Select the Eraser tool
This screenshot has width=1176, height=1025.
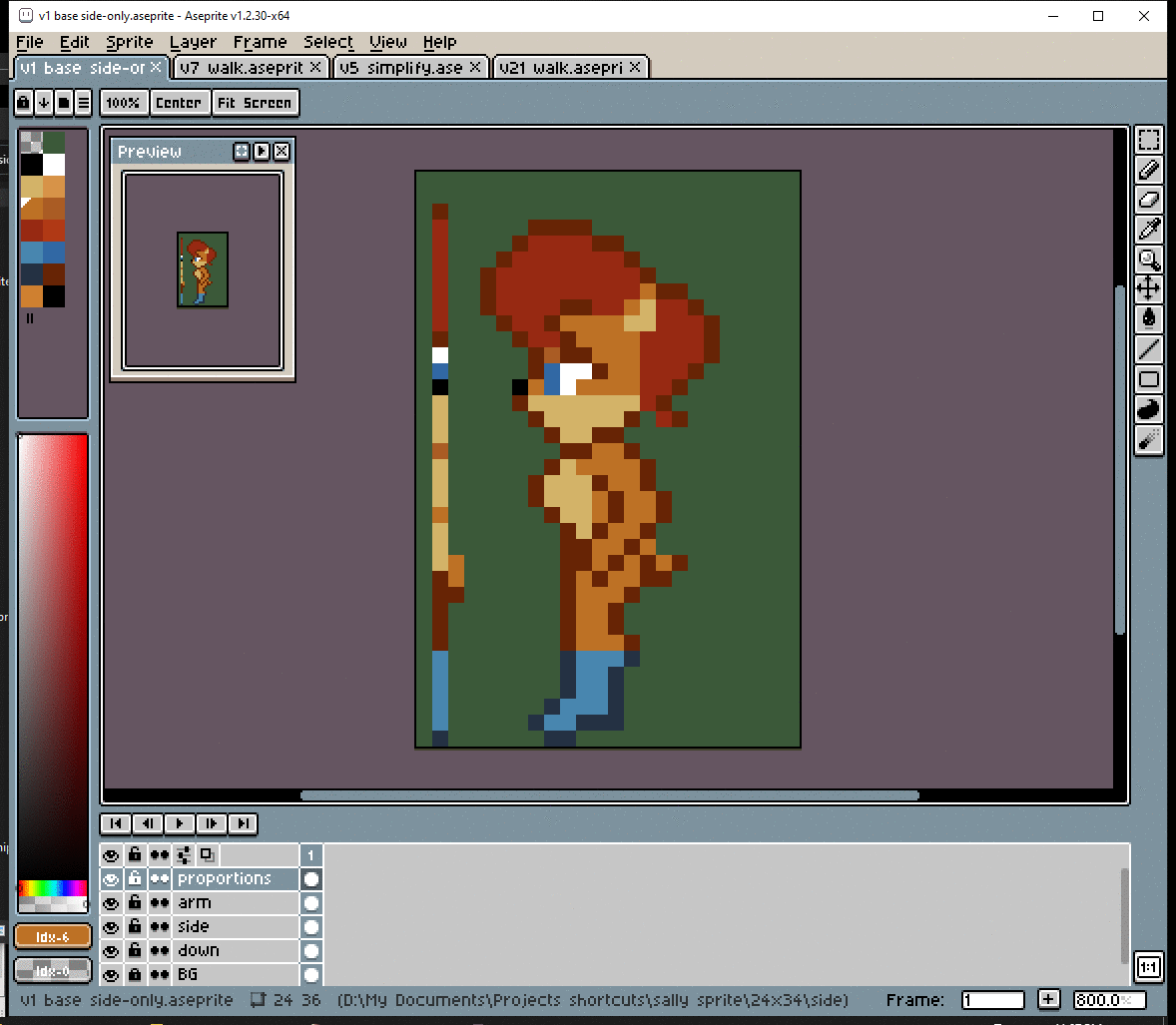pos(1149,200)
